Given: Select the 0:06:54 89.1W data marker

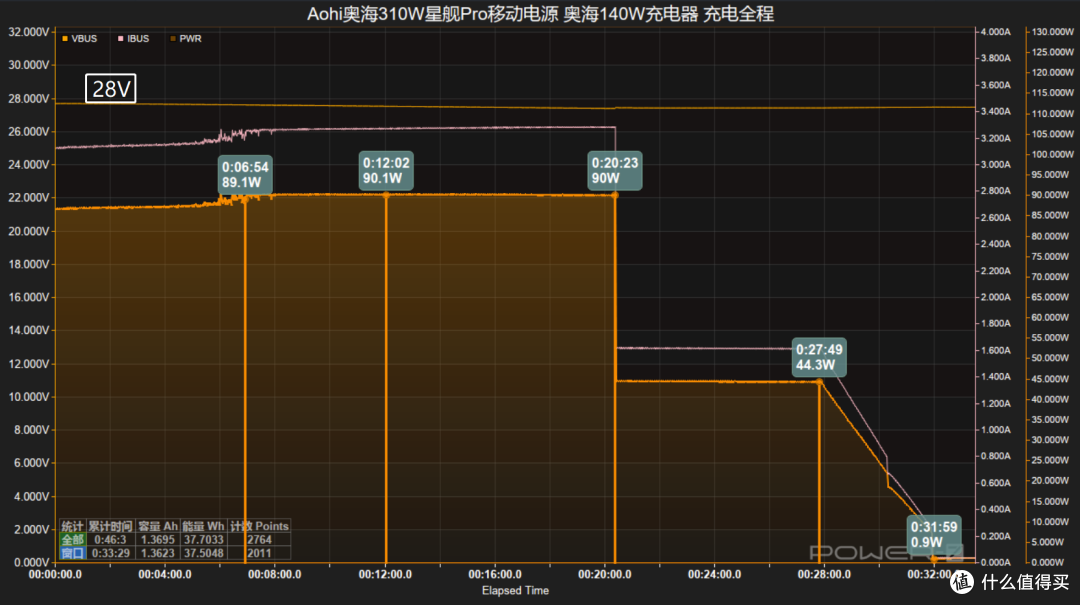Looking at the screenshot, I should click(x=245, y=174).
